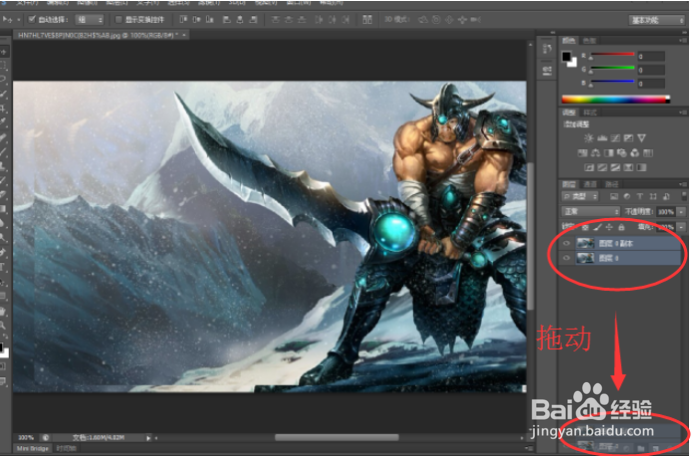Screen dimensions: 692x456
Task: Enable the Show Transform Controls checkbox
Action: 118,19
